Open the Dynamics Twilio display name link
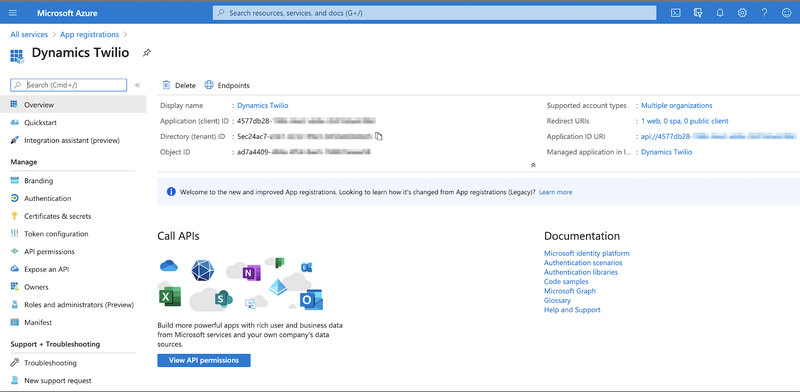This screenshot has height=392, width=800. coord(262,105)
